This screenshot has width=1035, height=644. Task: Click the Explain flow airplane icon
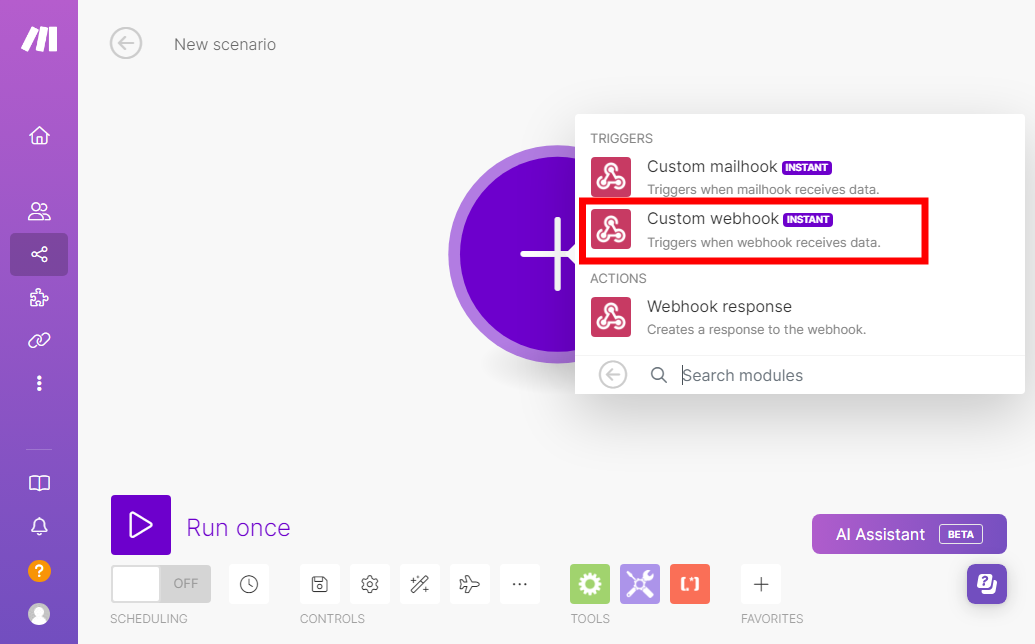[469, 584]
